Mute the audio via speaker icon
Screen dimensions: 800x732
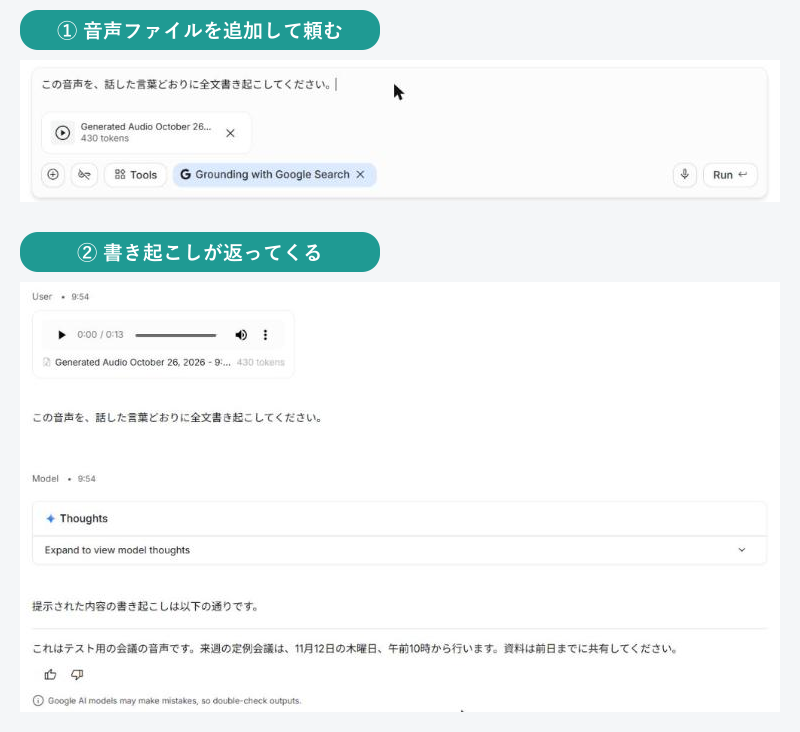[241, 335]
